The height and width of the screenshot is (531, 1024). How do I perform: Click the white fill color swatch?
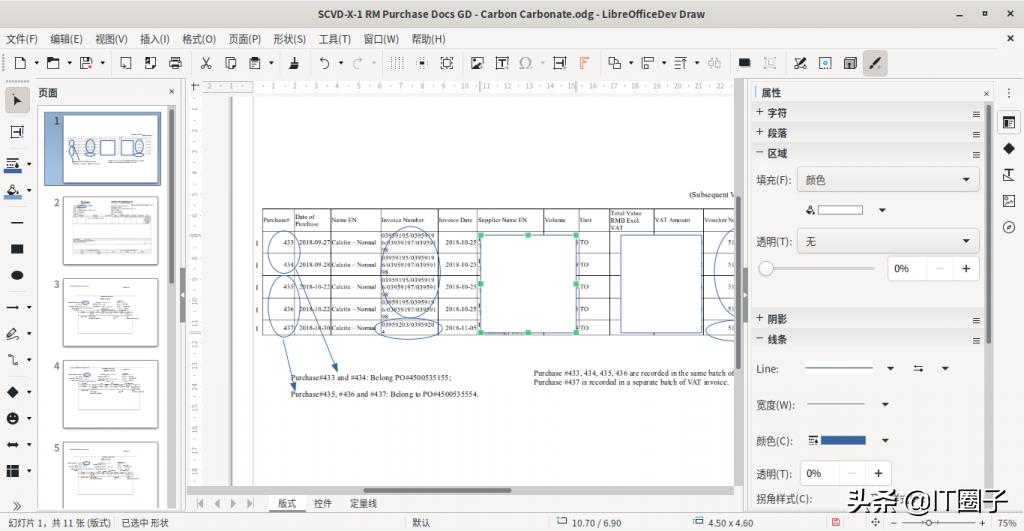(840, 210)
